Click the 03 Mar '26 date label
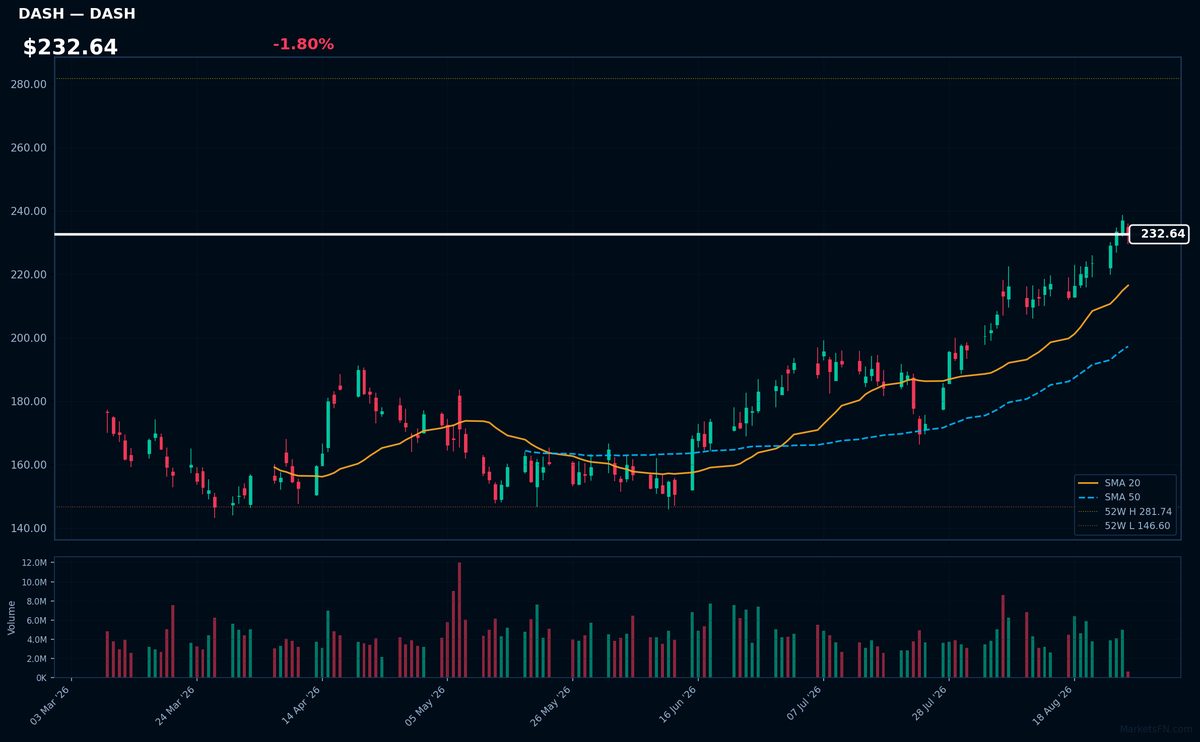 [x=52, y=706]
